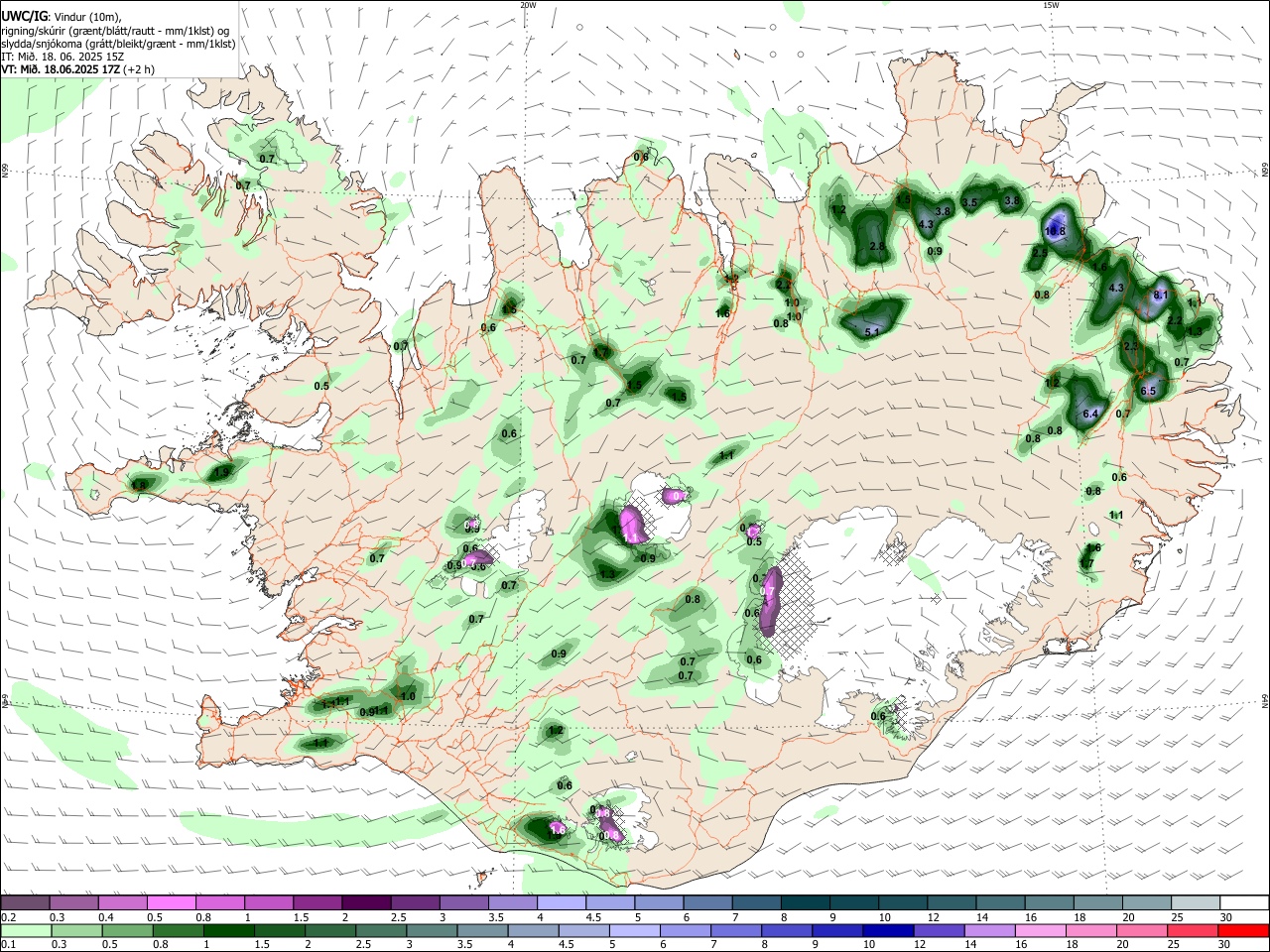Click the light lavender swatch labeled 4 in upper legend

[x=562, y=903]
